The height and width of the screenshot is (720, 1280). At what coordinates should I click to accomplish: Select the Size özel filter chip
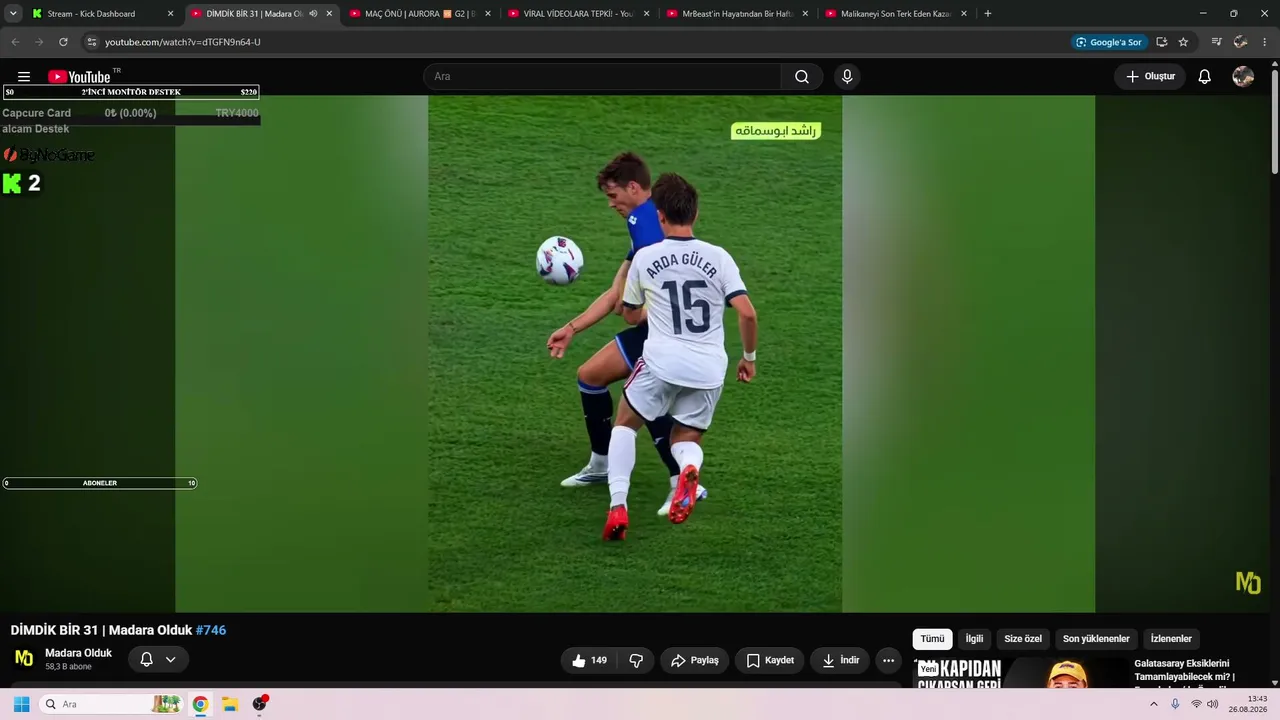1023,639
